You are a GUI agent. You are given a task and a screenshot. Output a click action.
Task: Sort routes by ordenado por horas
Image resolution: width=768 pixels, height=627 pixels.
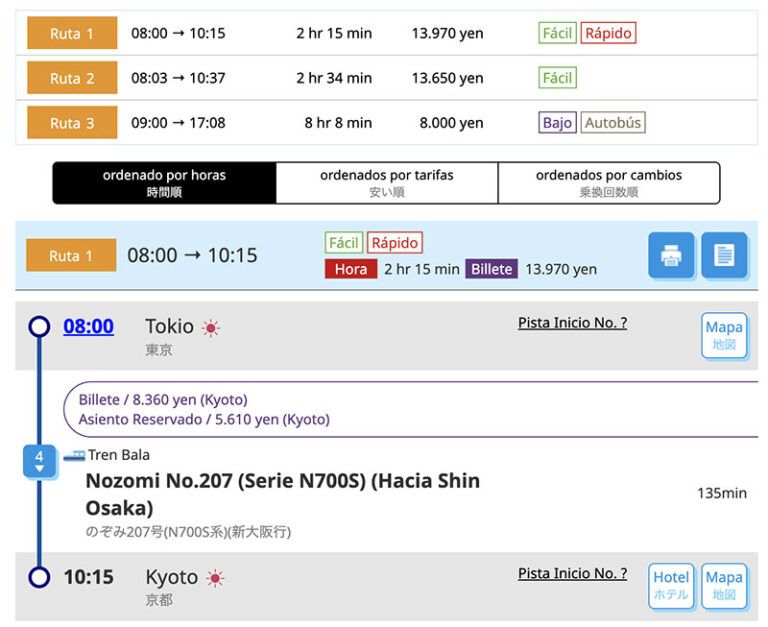[164, 183]
